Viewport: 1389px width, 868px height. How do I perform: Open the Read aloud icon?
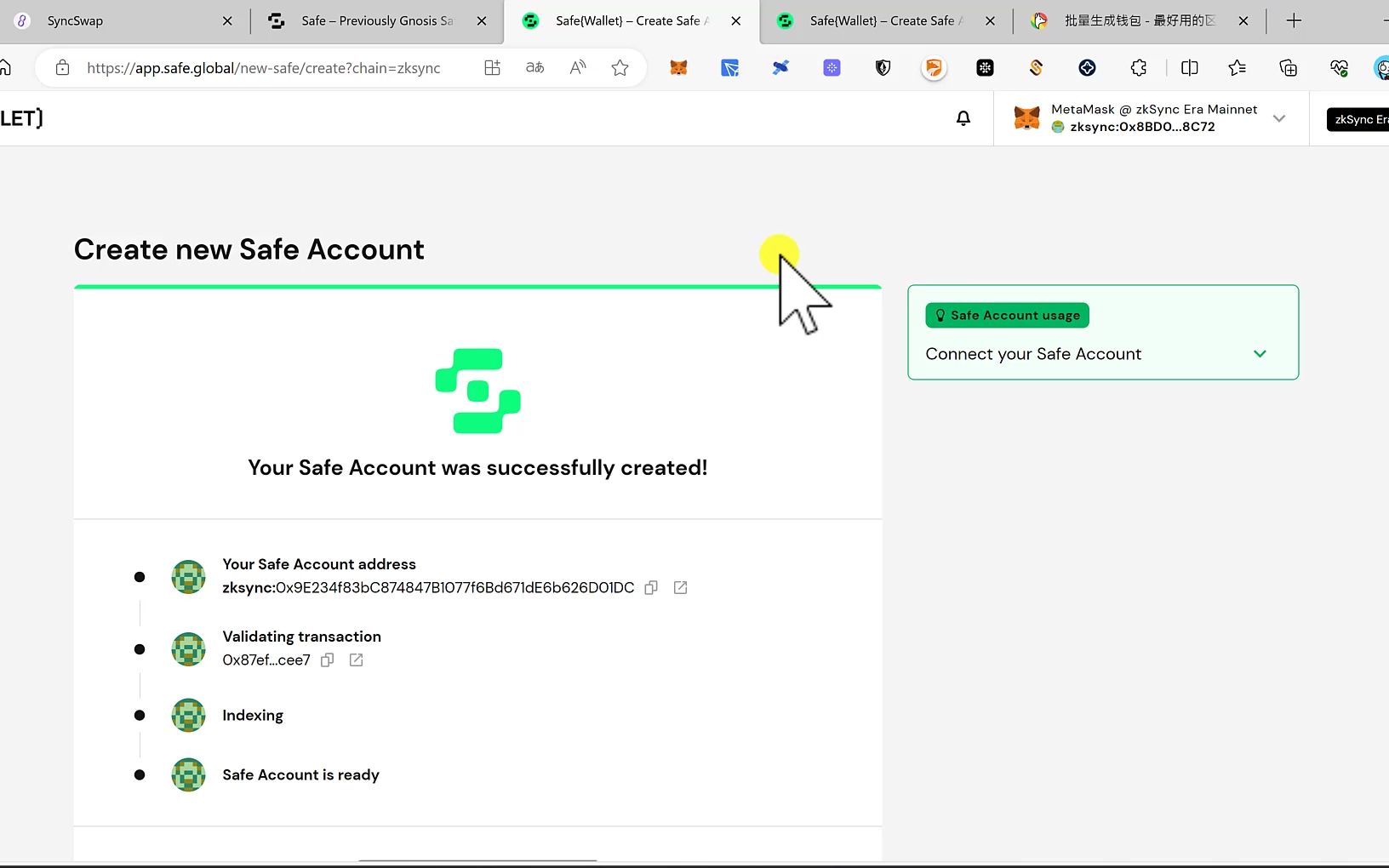pos(578,68)
